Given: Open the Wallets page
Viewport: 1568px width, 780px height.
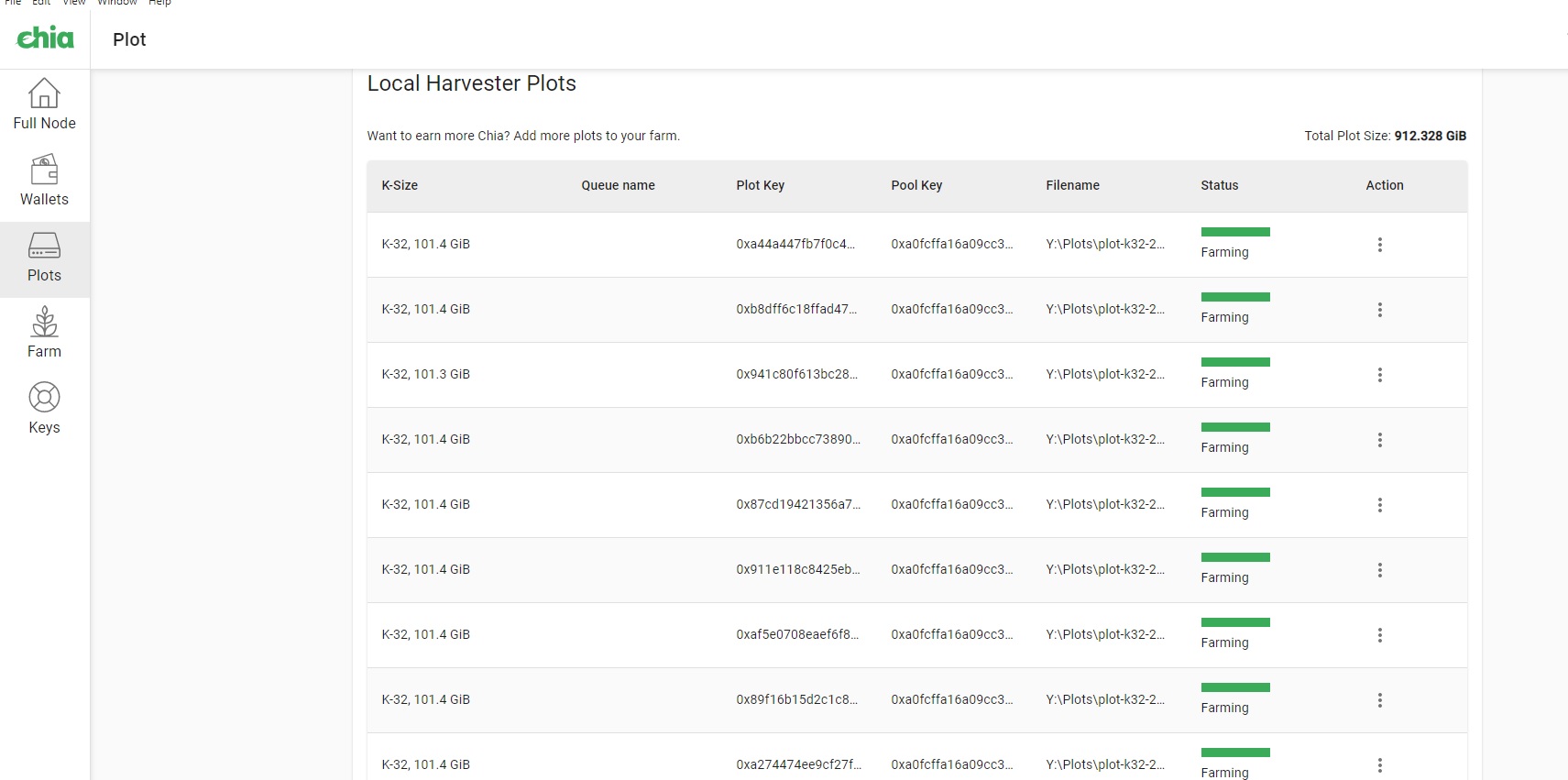Looking at the screenshot, I should pyautogui.click(x=44, y=181).
